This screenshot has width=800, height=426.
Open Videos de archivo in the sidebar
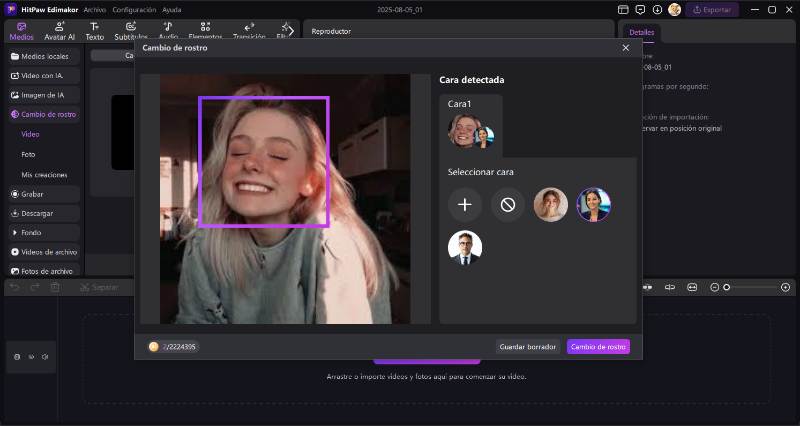coord(44,252)
